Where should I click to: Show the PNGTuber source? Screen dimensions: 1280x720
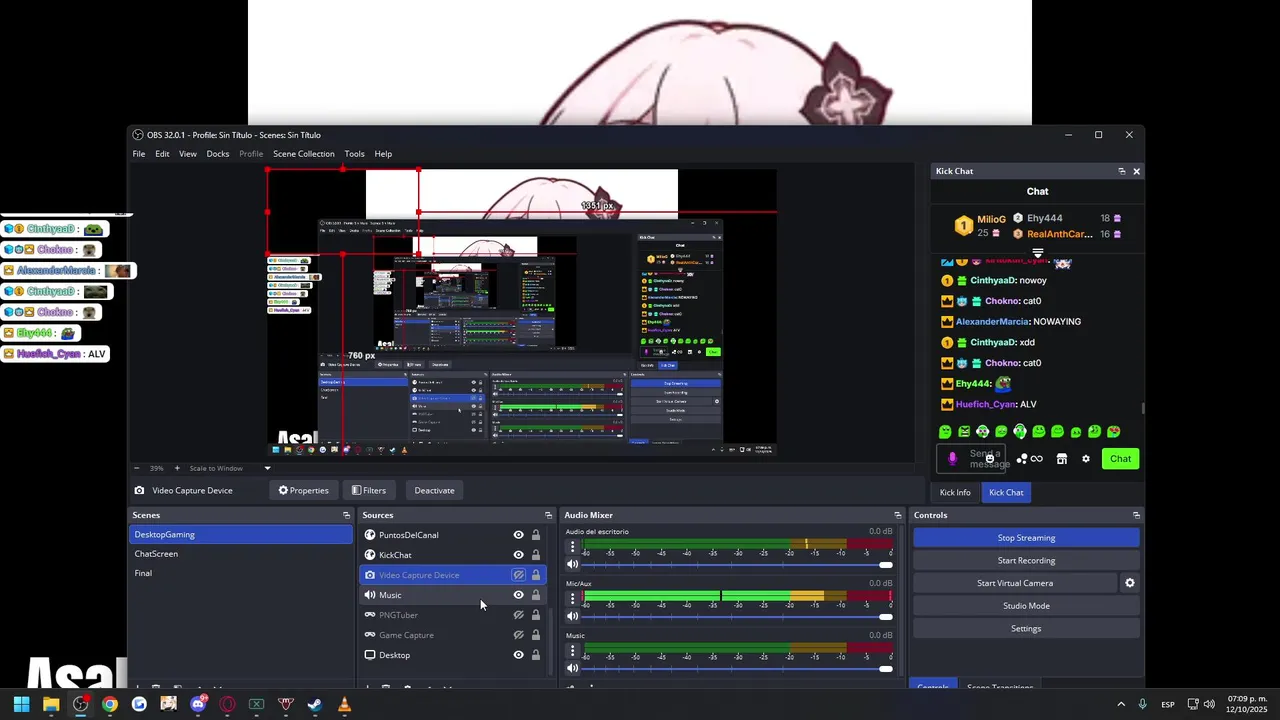pyautogui.click(x=518, y=615)
